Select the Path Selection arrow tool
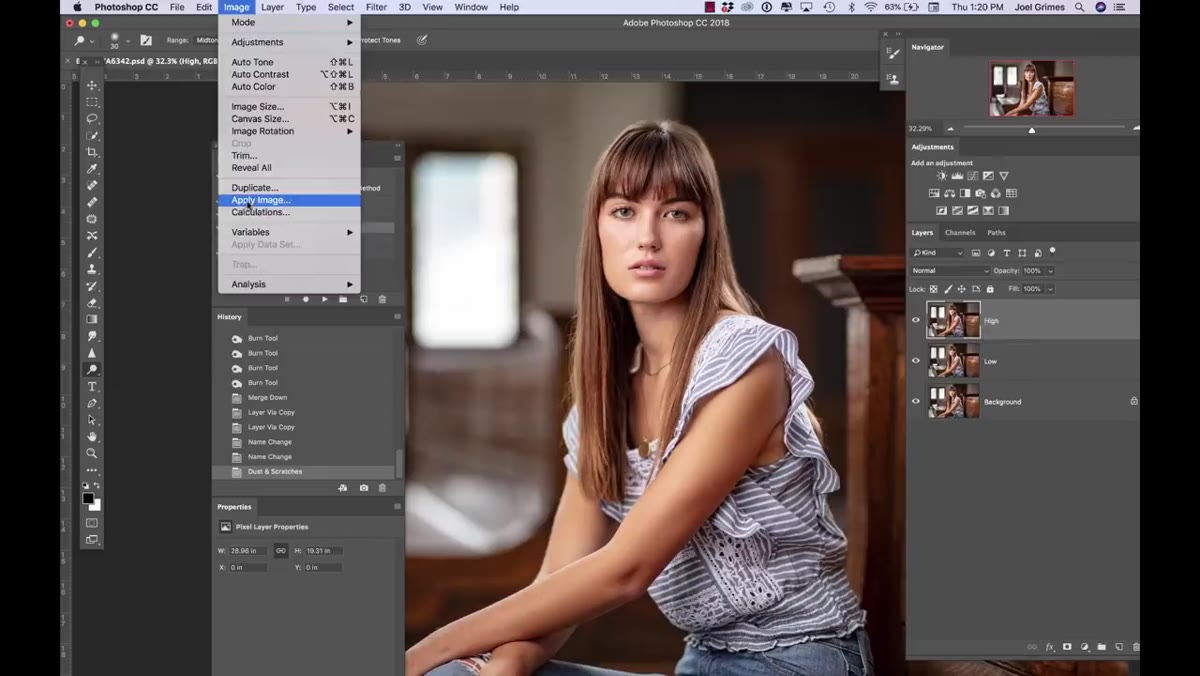This screenshot has width=1200, height=676. click(x=92, y=421)
